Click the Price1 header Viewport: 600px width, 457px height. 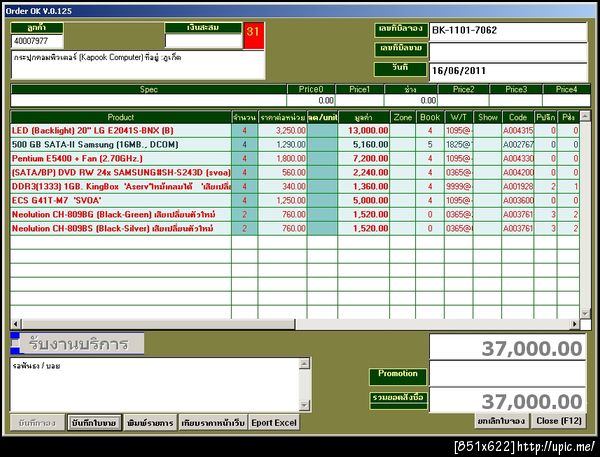click(x=359, y=89)
